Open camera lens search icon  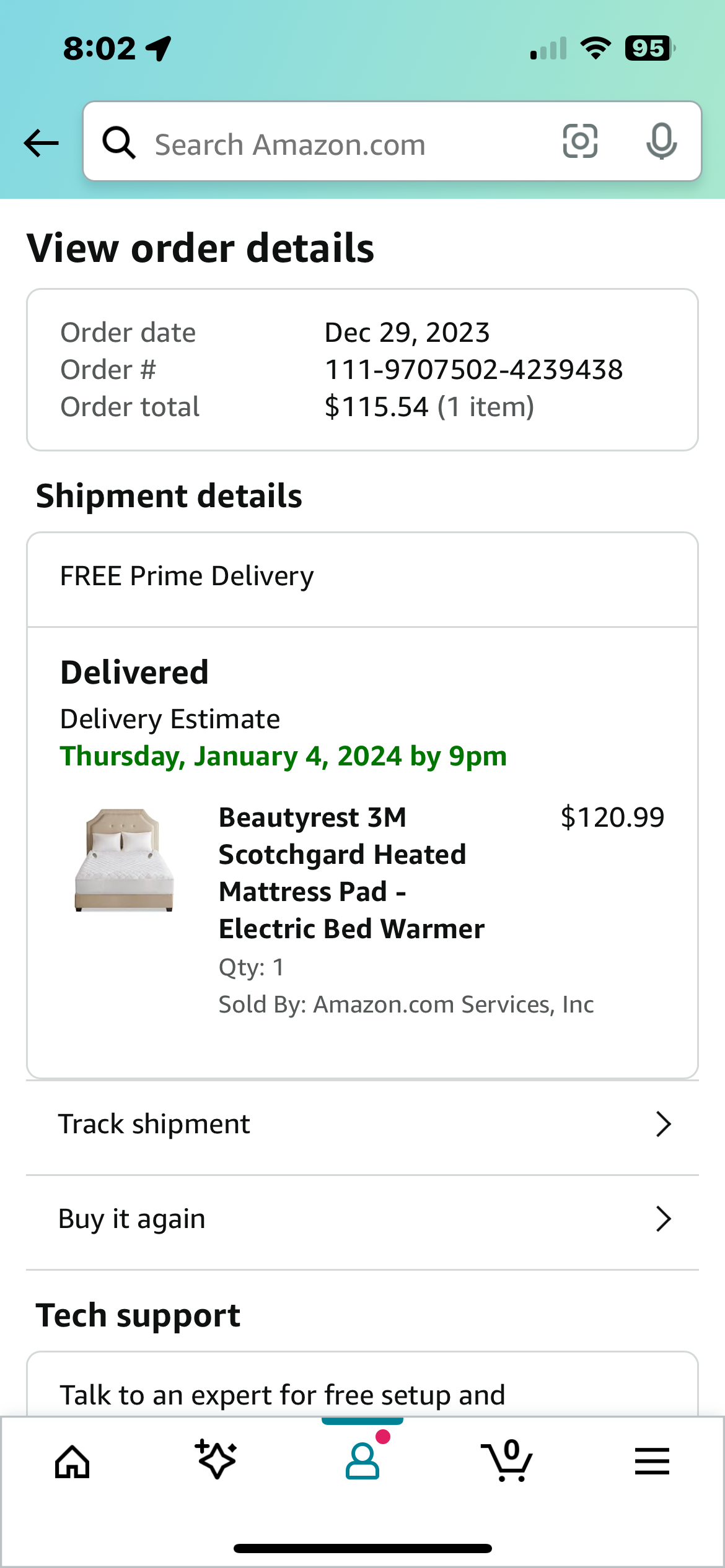pyautogui.click(x=580, y=141)
